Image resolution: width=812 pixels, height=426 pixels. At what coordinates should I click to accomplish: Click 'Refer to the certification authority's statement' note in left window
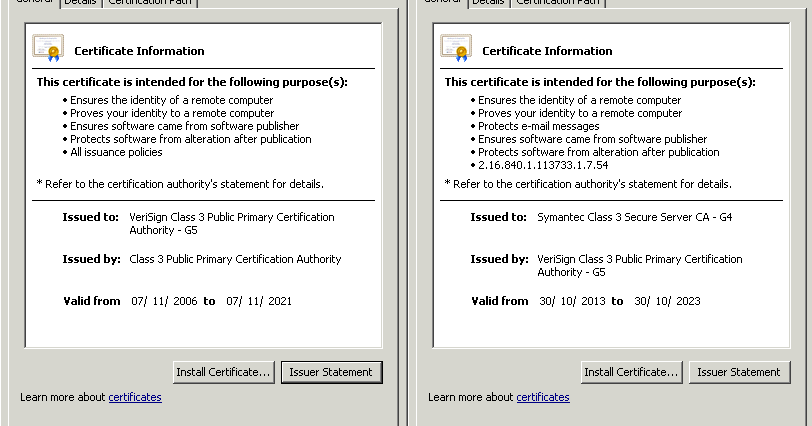click(x=180, y=184)
